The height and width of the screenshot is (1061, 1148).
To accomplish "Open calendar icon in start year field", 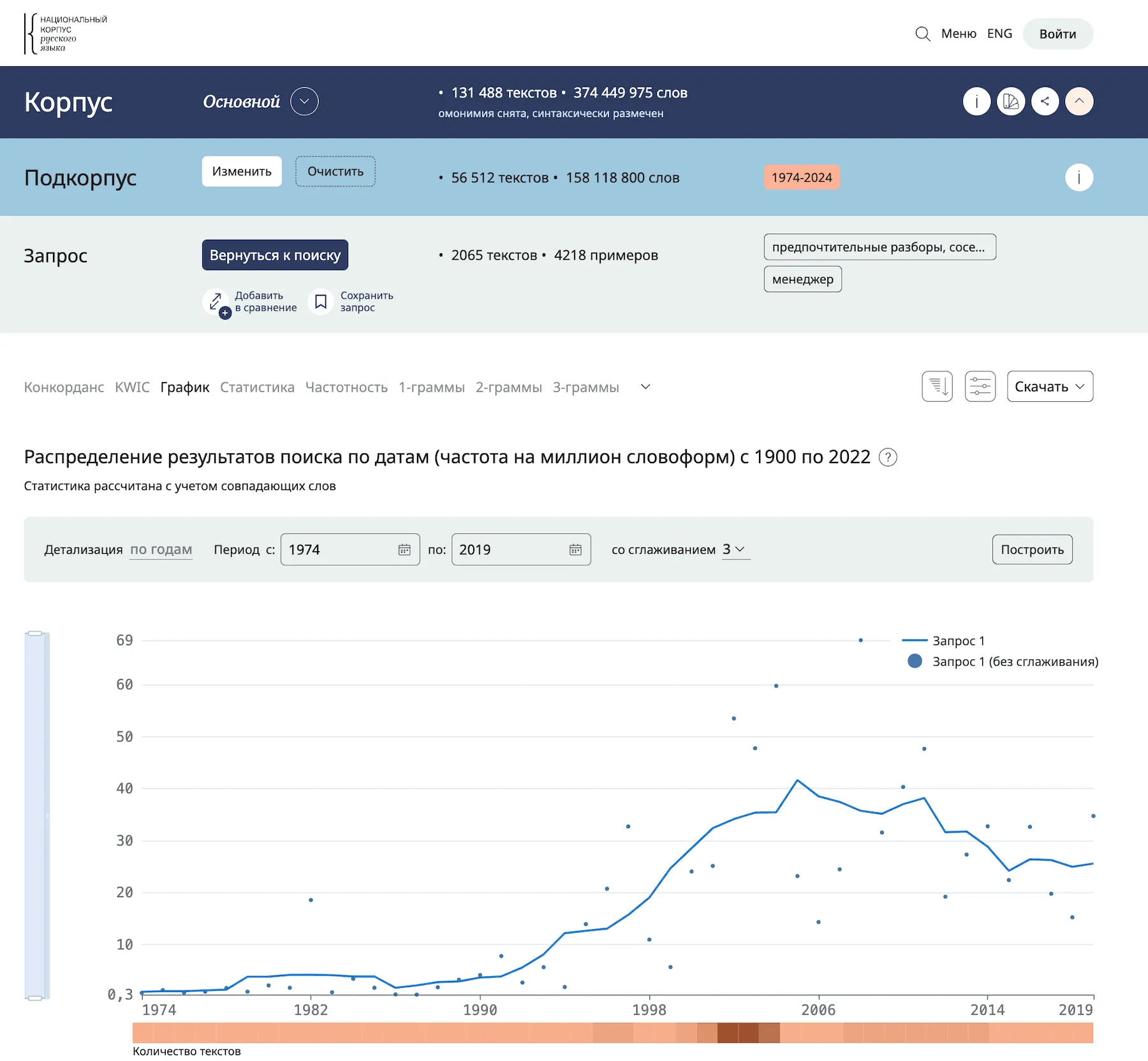I will [404, 550].
